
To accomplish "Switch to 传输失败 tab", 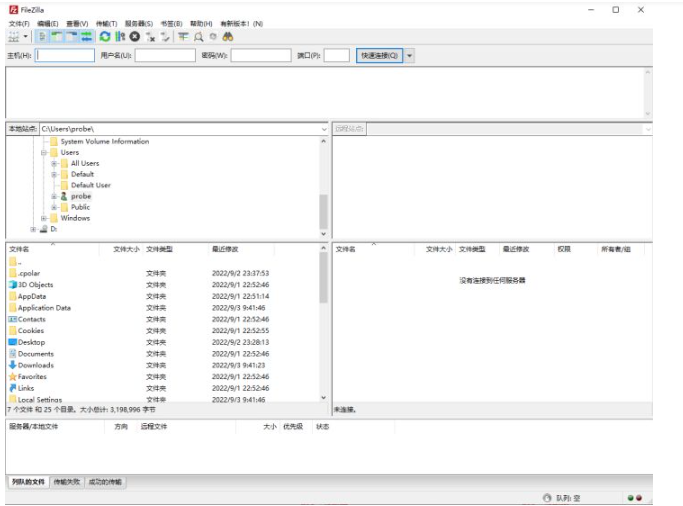I will (x=67, y=482).
